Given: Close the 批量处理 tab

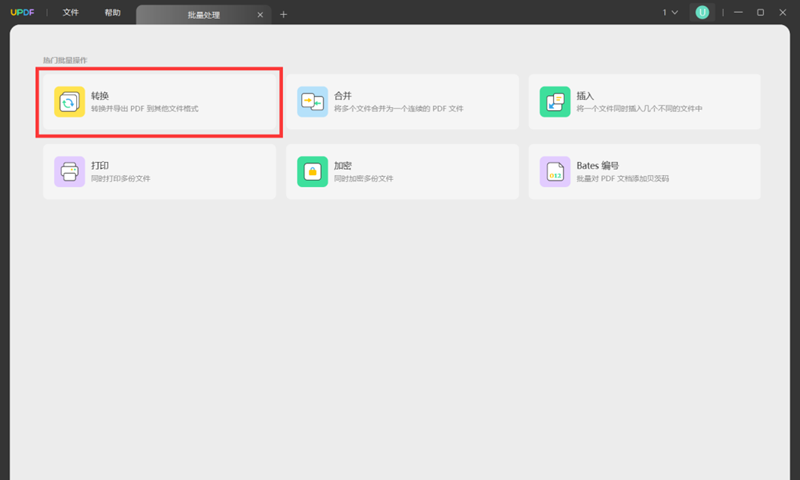Looking at the screenshot, I should [x=260, y=15].
